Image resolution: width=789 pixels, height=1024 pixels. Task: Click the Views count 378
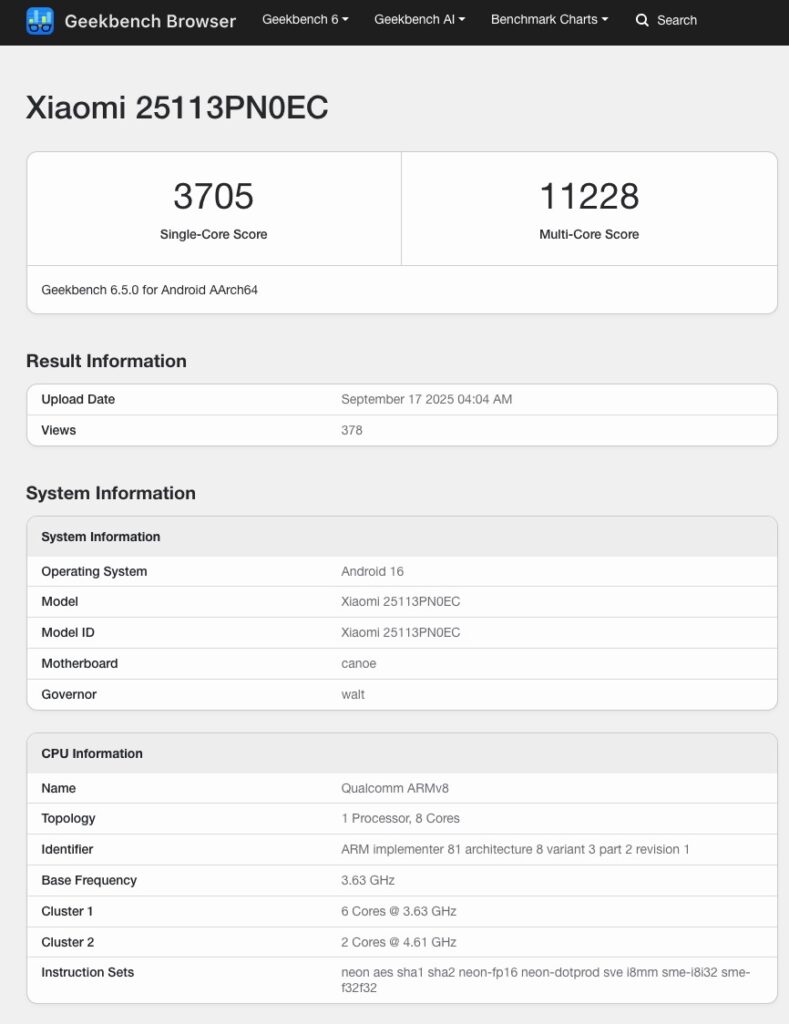coord(351,430)
